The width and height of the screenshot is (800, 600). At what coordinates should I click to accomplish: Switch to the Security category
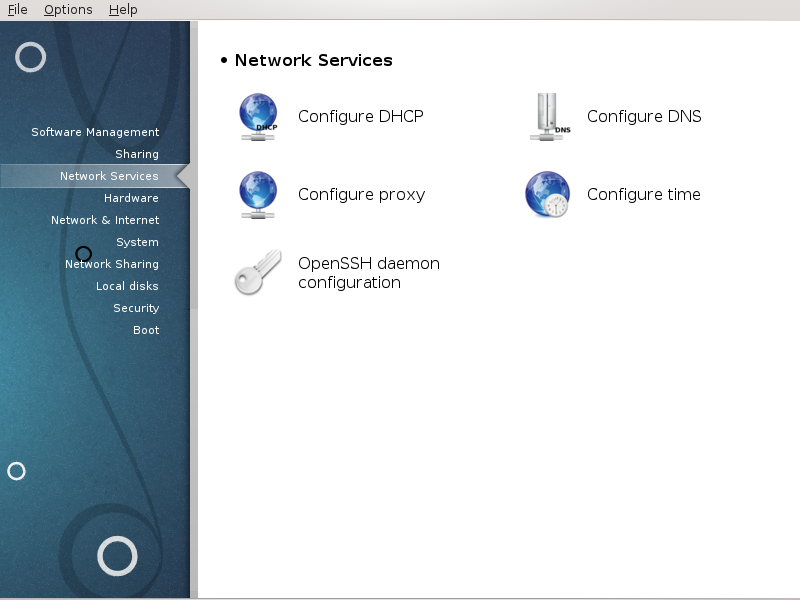[x=136, y=308]
